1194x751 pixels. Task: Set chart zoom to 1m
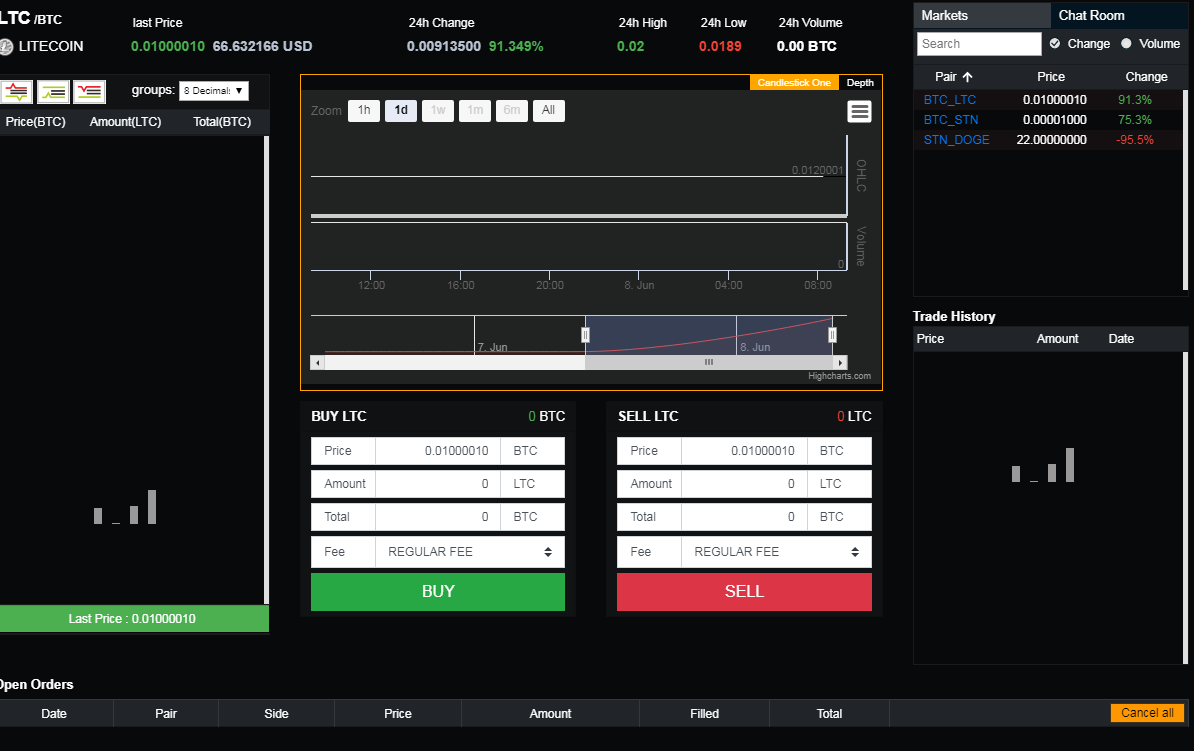pyautogui.click(x=475, y=110)
